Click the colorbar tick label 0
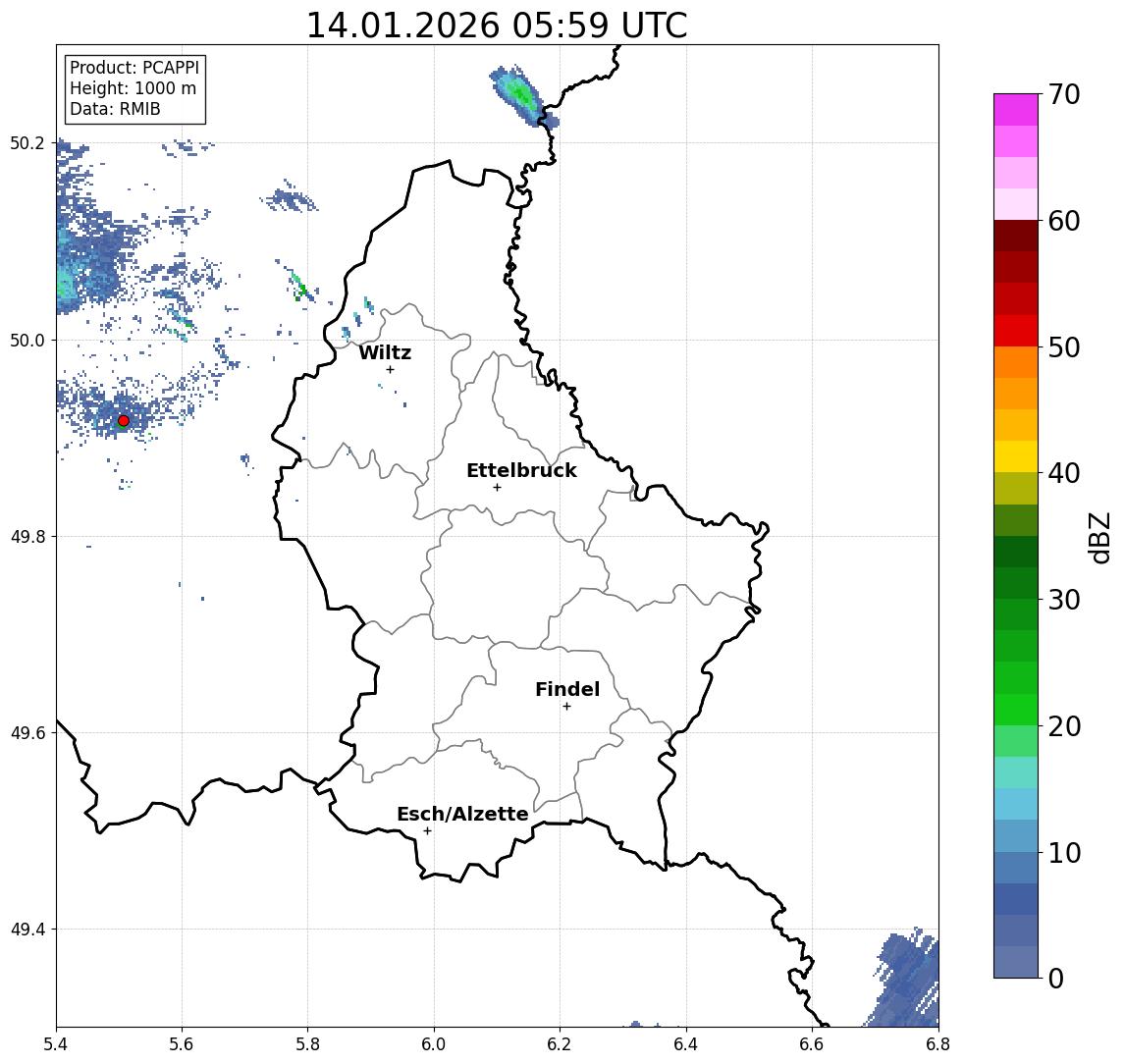This screenshot has height=1064, width=1124. click(1056, 978)
